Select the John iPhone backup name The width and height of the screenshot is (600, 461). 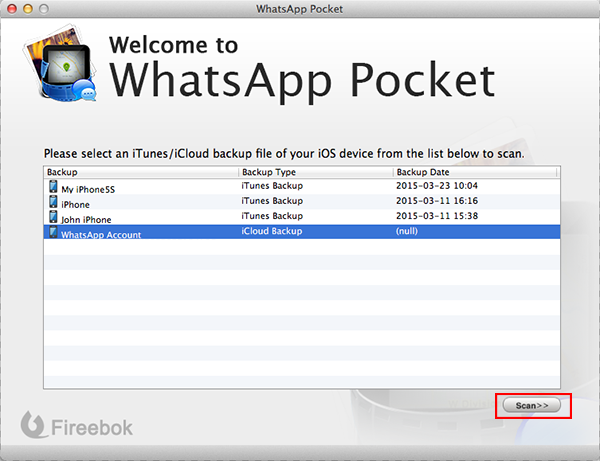pos(86,220)
